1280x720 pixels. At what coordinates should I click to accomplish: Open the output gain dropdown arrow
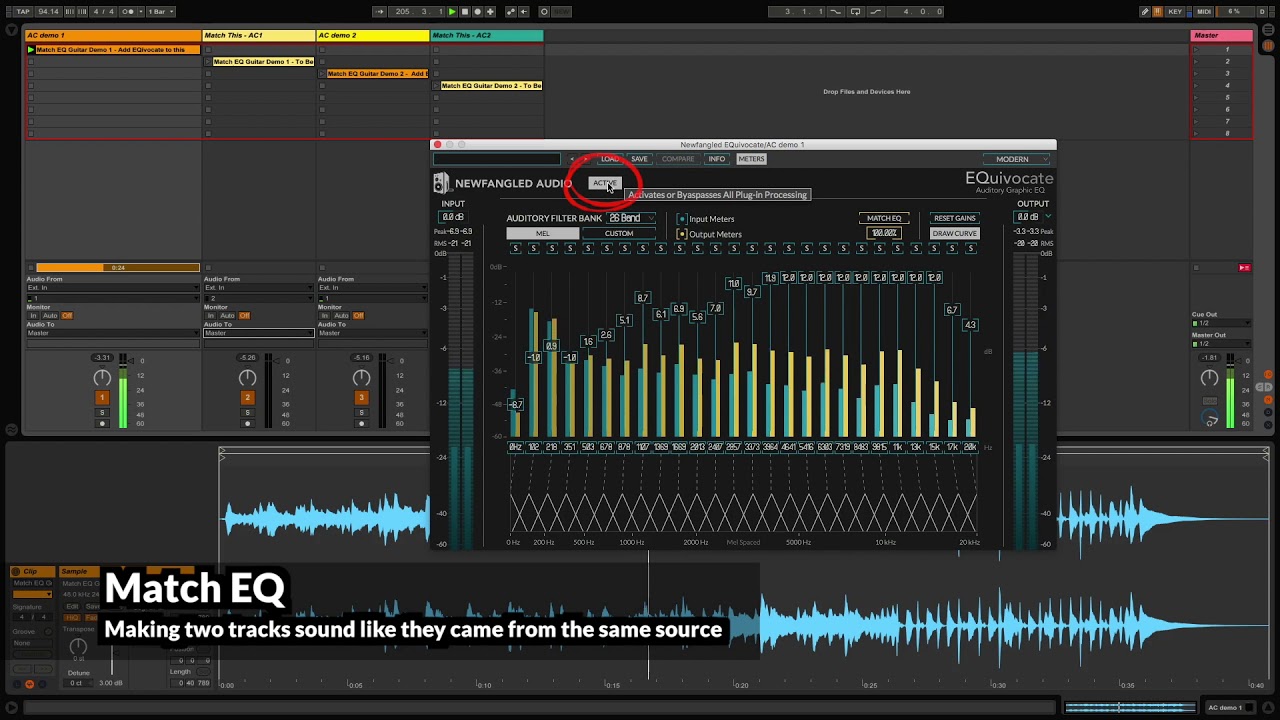(1048, 217)
